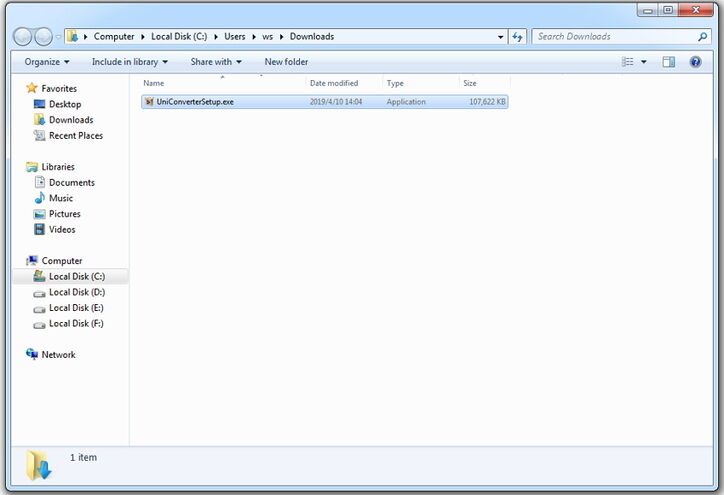Select the UniConverterSetup.exe file
The height and width of the screenshot is (495, 724).
click(325, 102)
